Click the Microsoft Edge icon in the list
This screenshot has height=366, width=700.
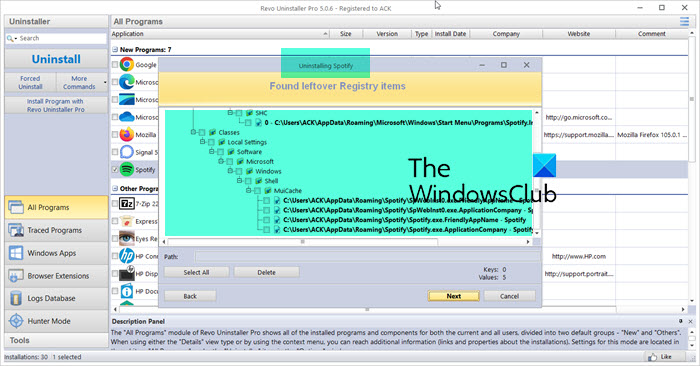127,82
